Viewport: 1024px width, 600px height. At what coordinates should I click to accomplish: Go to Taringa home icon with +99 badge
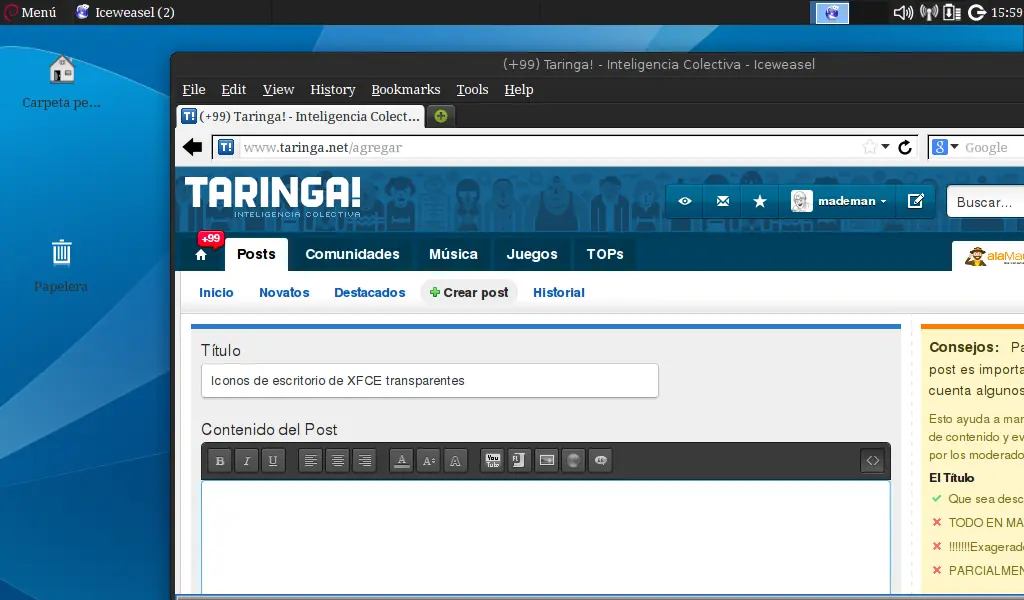tap(201, 255)
